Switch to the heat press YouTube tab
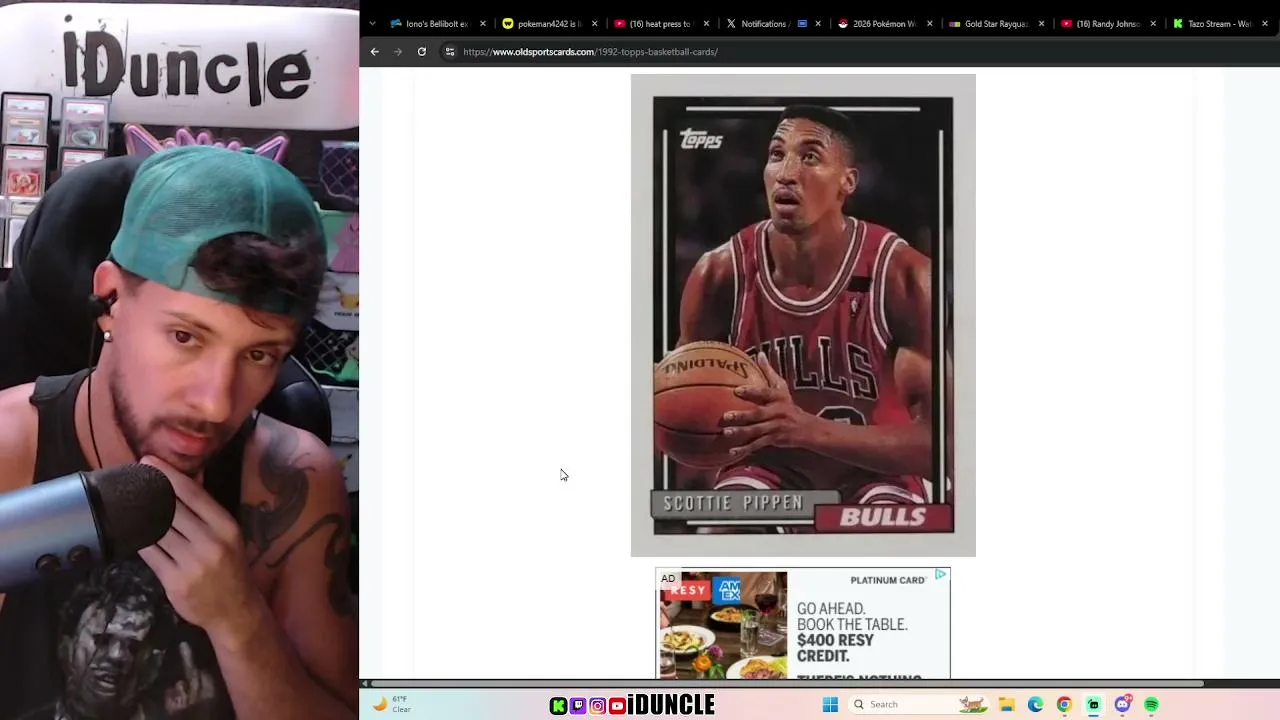The width and height of the screenshot is (1280, 720). [x=660, y=24]
